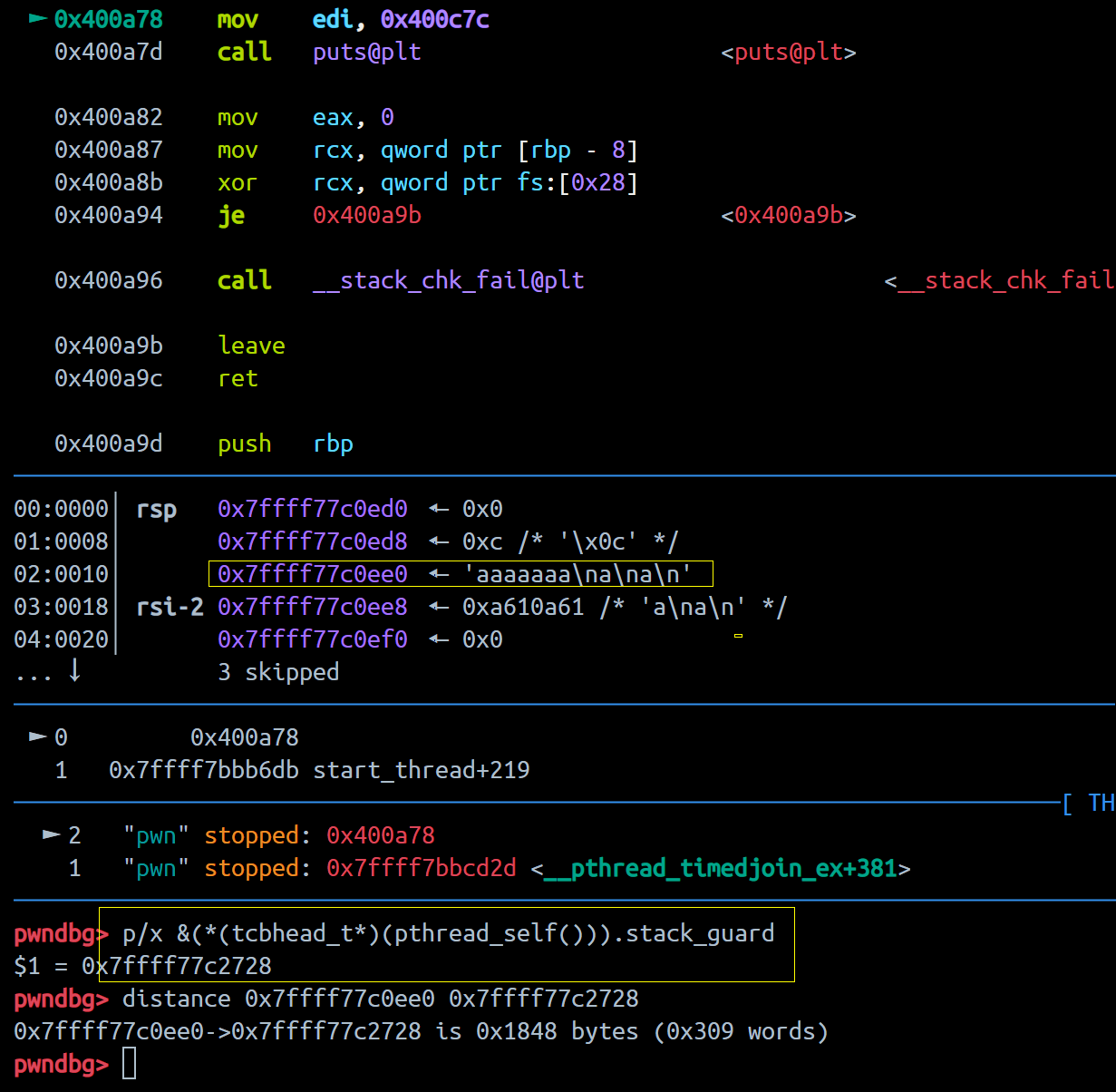Click the arrow marker beside backtrace frame 0
The height and width of the screenshot is (1092, 1116).
[38, 736]
